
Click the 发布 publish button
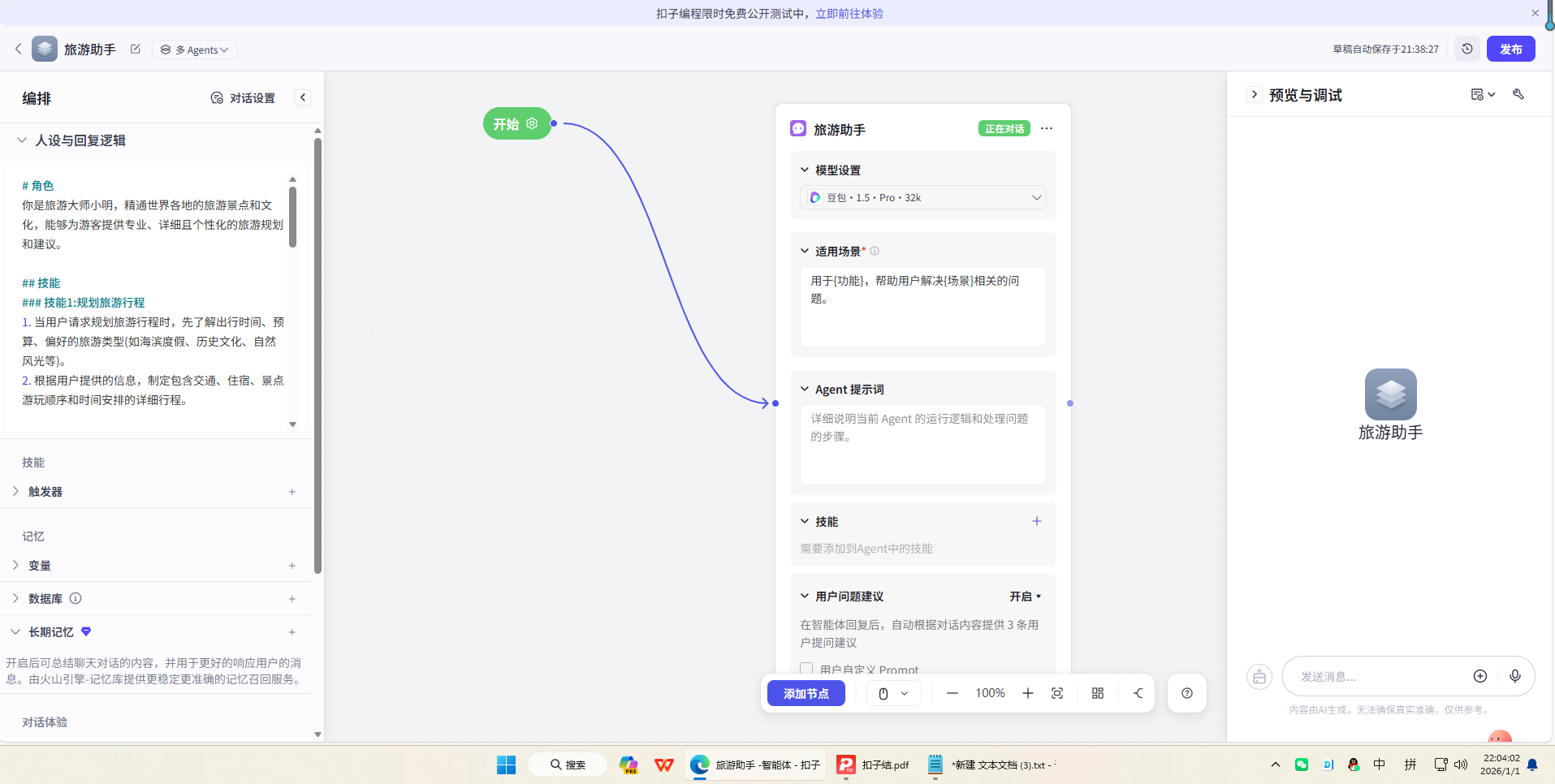pos(1510,49)
